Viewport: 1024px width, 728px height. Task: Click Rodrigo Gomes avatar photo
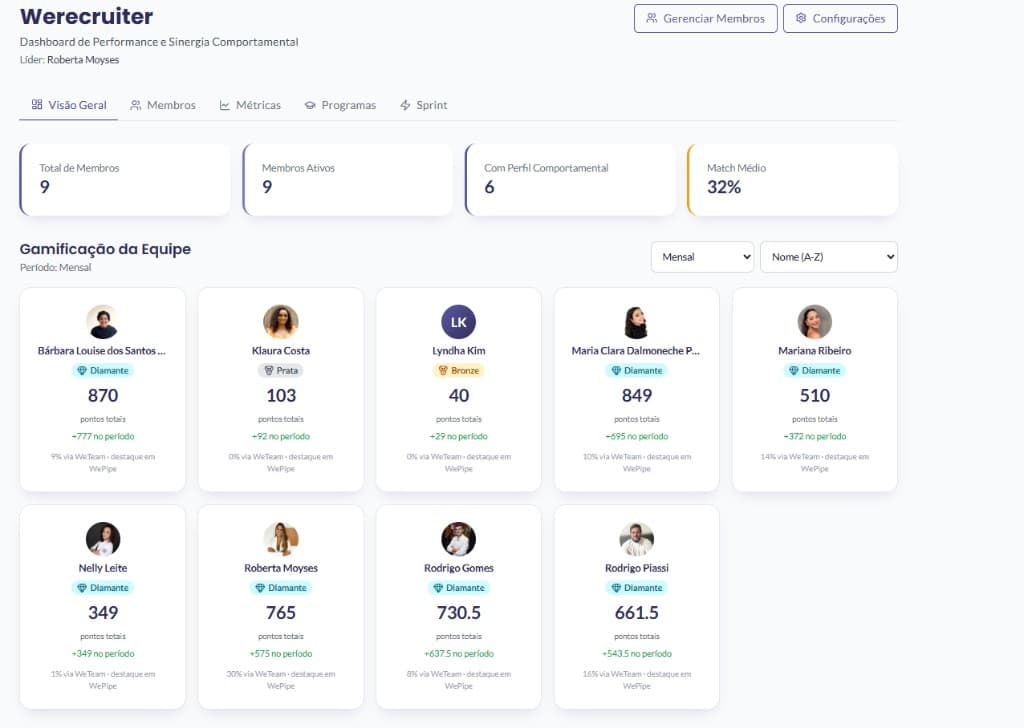click(458, 539)
